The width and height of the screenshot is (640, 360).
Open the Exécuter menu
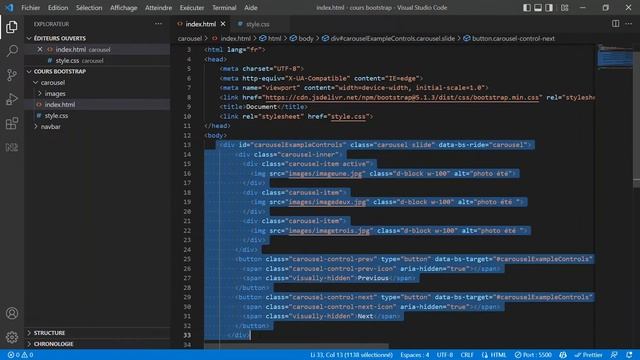tap(192, 7)
